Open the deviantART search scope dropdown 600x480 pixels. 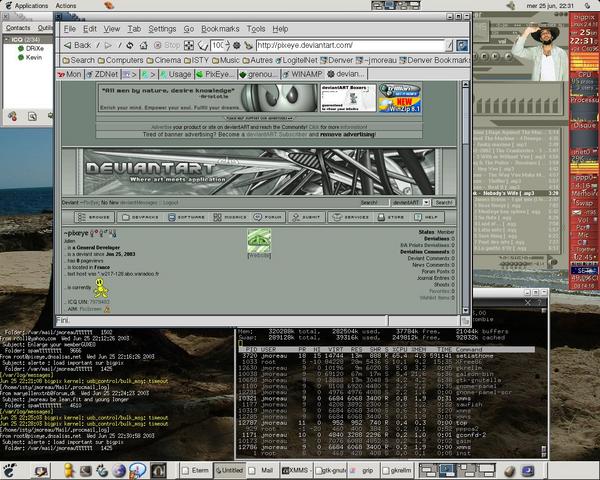tap(426, 202)
